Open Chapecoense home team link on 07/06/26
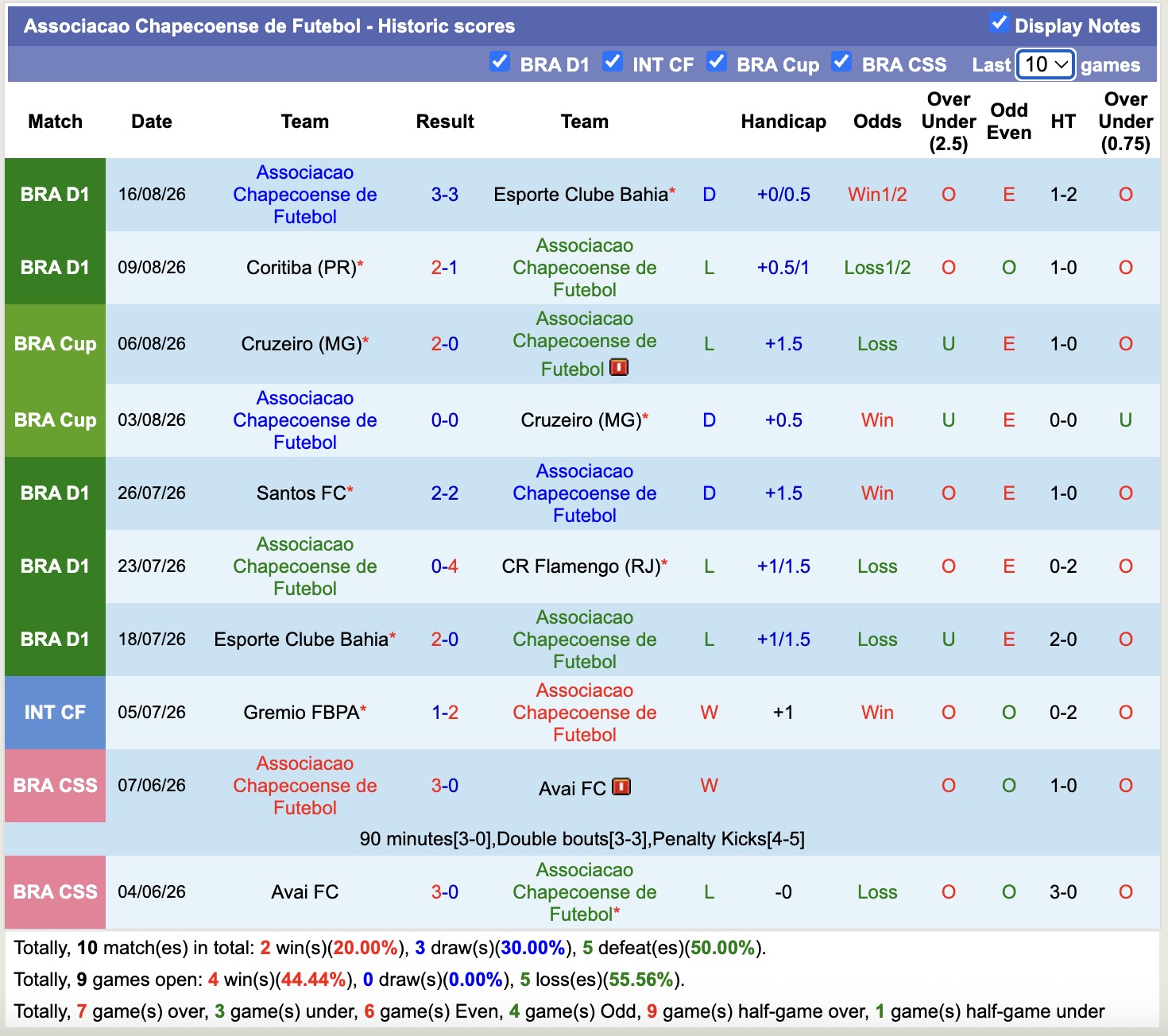 [x=305, y=786]
